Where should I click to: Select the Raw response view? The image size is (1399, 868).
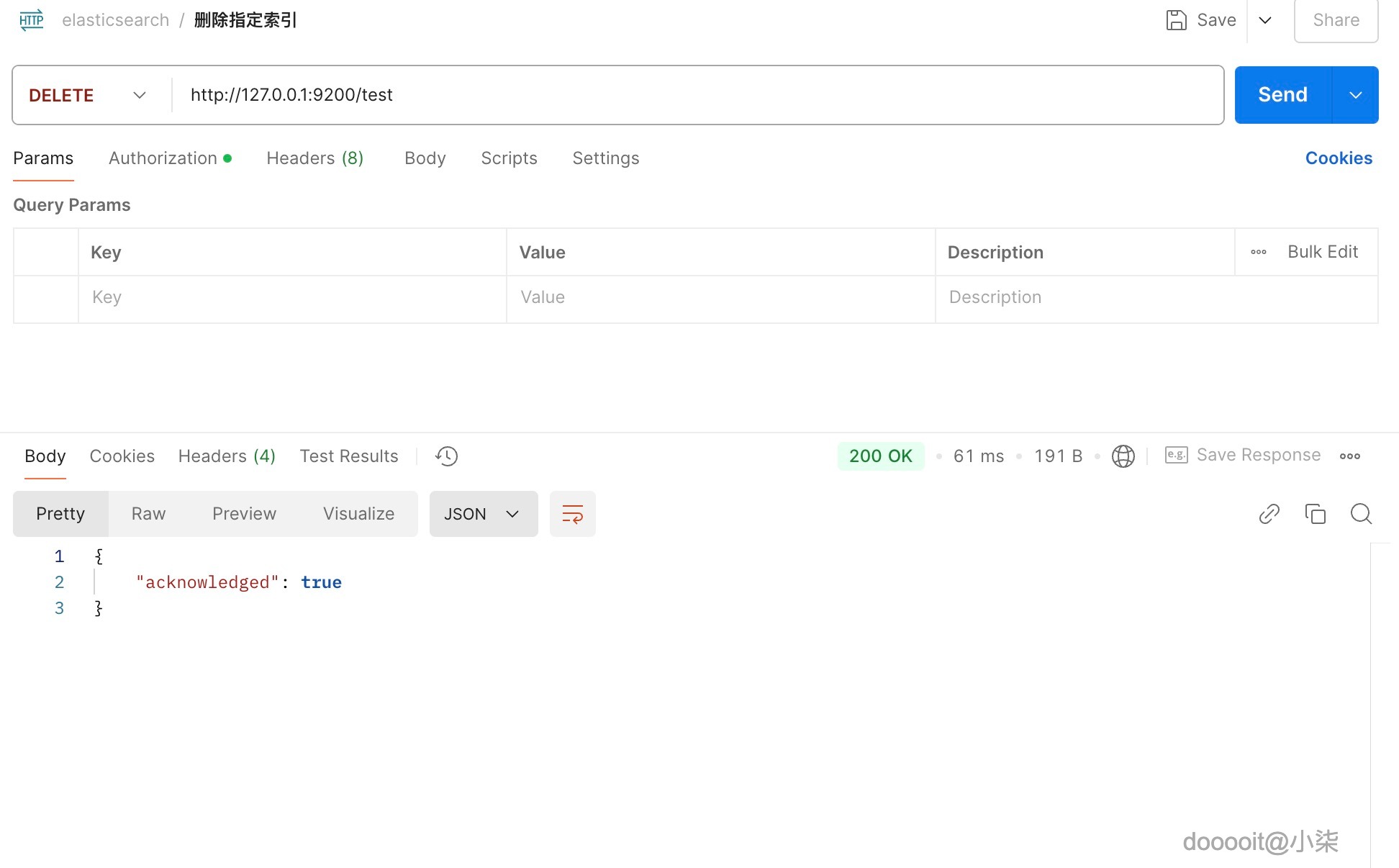point(148,514)
